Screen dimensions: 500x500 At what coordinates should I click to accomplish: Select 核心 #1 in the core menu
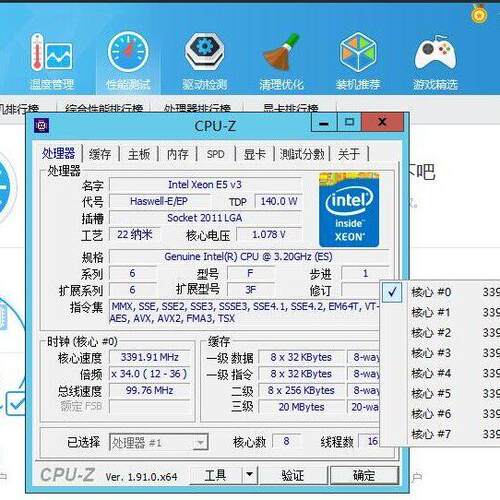pos(440,313)
